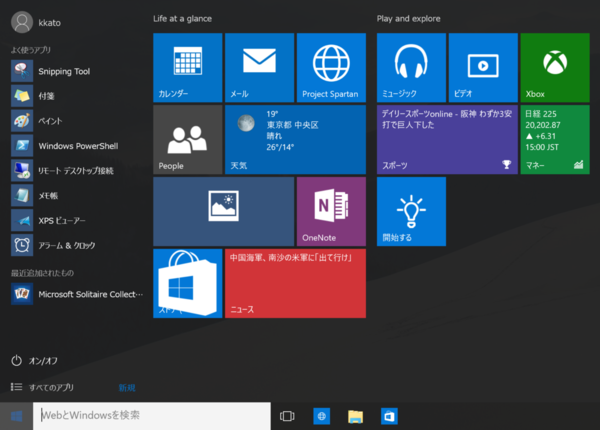This screenshot has width=600, height=430.
Task: Open the ミュージック music tile
Action: (x=411, y=68)
